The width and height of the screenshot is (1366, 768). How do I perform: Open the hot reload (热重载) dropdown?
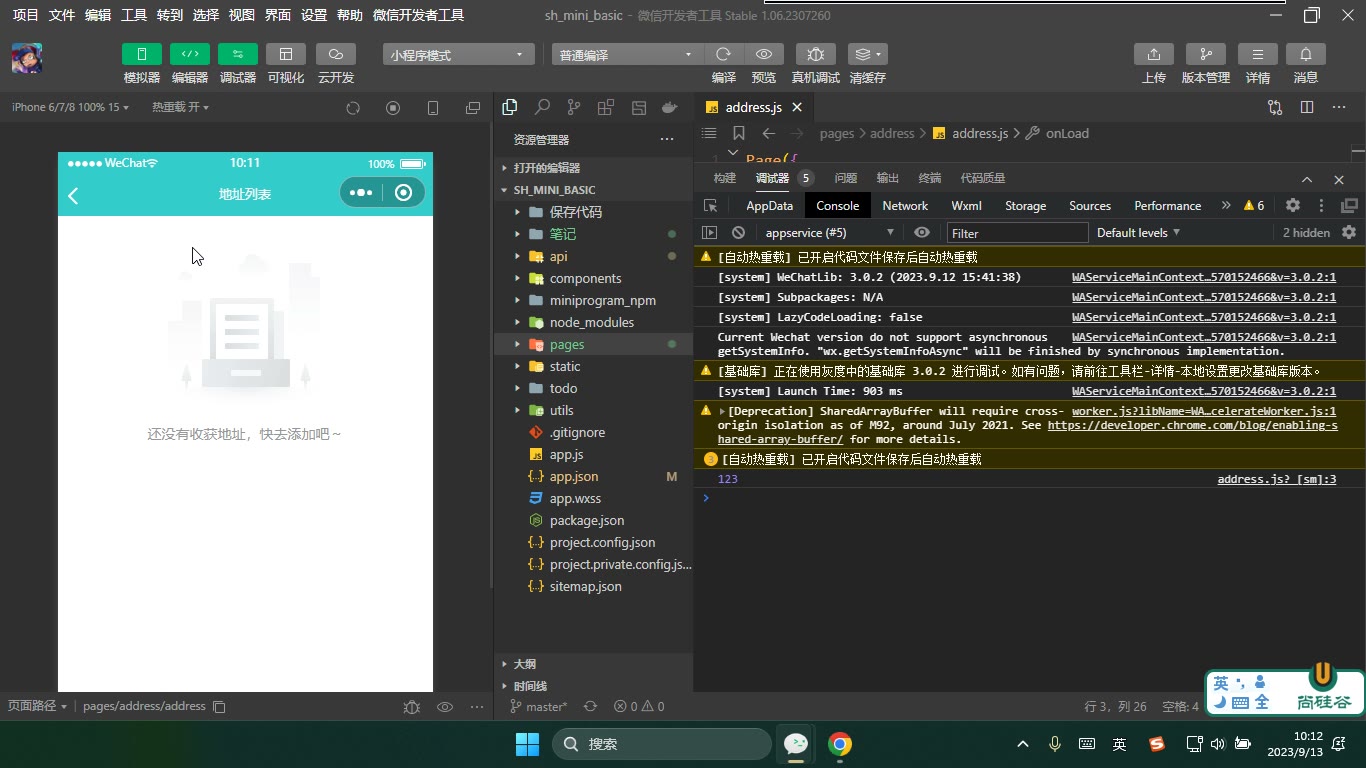point(180,107)
